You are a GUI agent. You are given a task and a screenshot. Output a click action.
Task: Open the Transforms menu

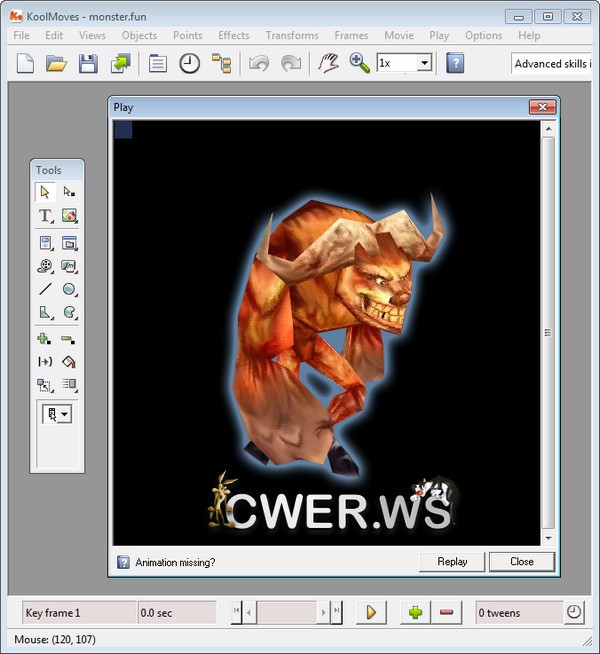coord(292,35)
